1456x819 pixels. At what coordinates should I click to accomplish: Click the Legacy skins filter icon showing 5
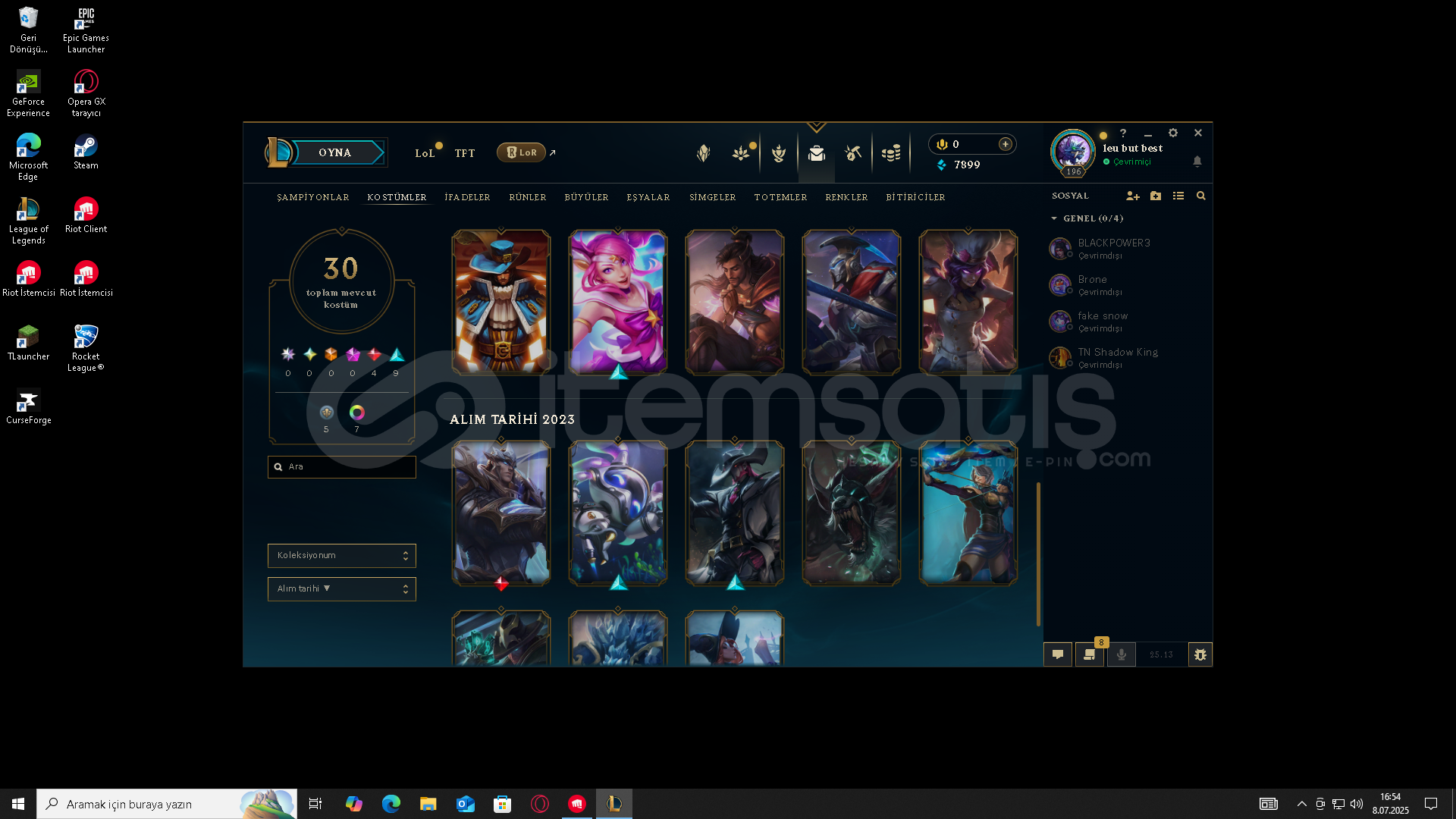tap(327, 413)
